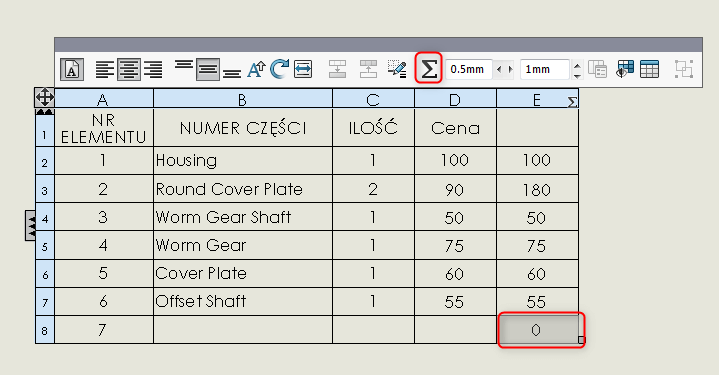The width and height of the screenshot is (719, 375).
Task: Click the table move handle cross icon
Action: coord(44,97)
